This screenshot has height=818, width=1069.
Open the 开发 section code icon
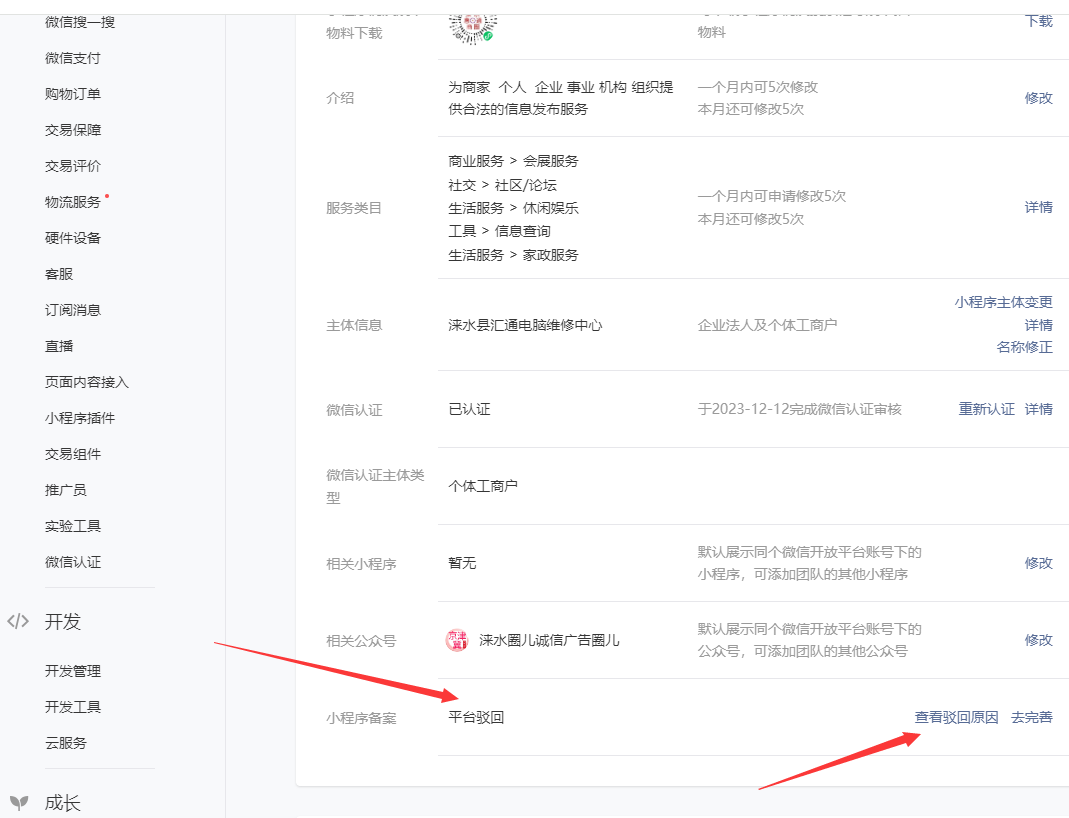coord(18,621)
